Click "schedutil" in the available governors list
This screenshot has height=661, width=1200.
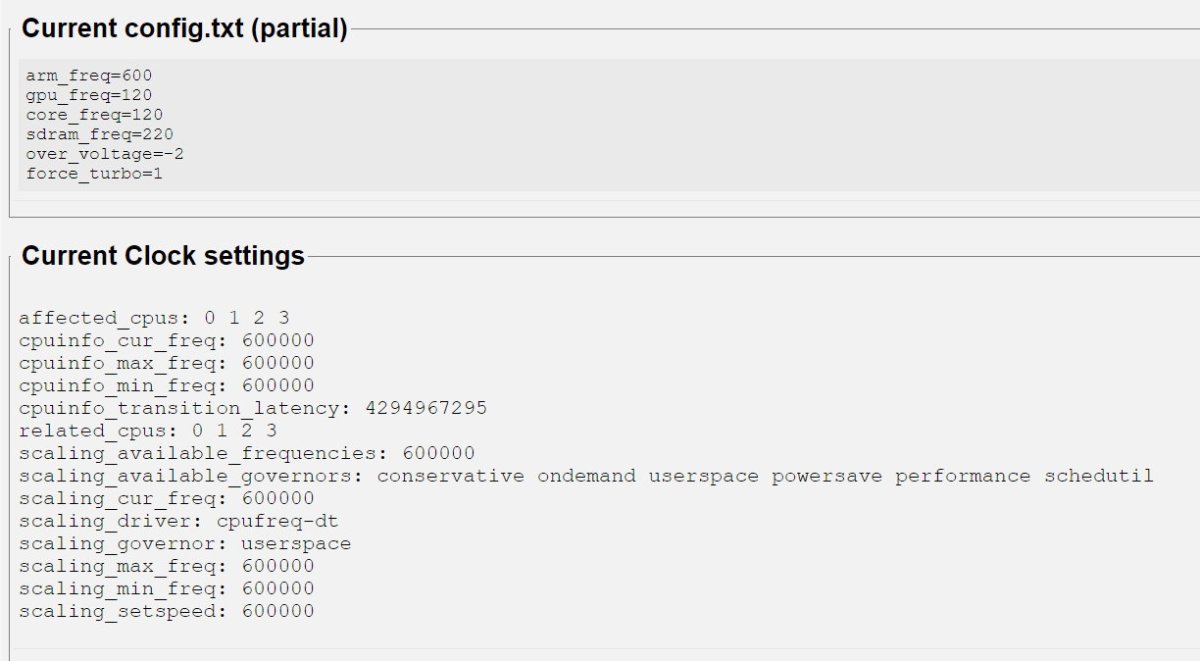1099,476
